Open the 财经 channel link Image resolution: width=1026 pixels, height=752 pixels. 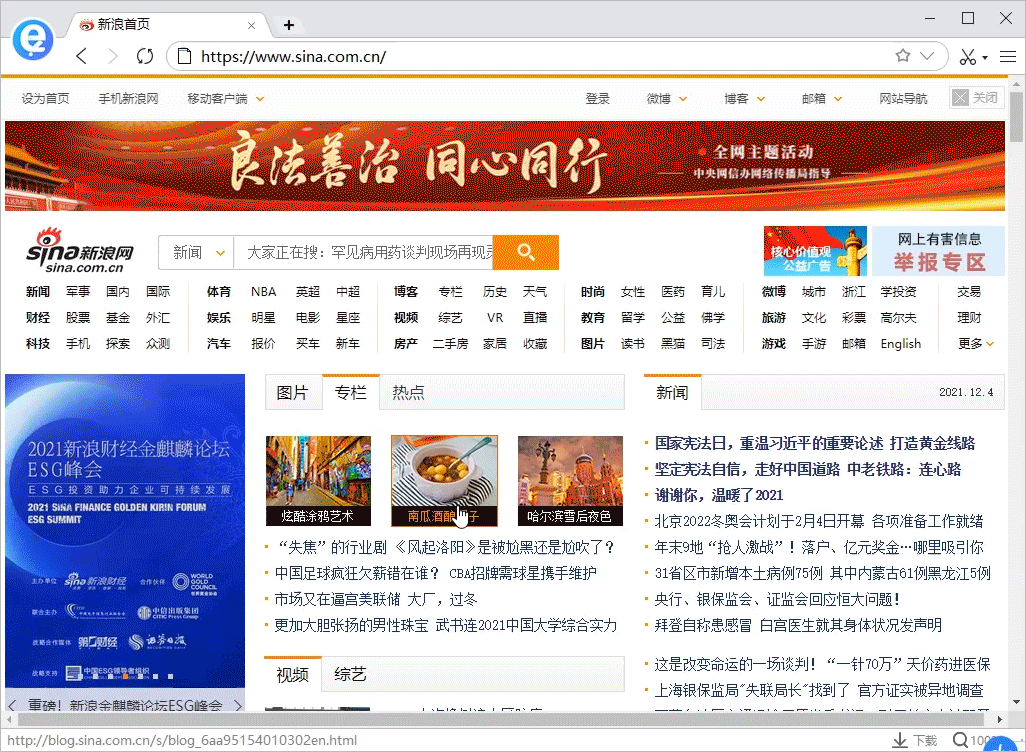[x=38, y=317]
